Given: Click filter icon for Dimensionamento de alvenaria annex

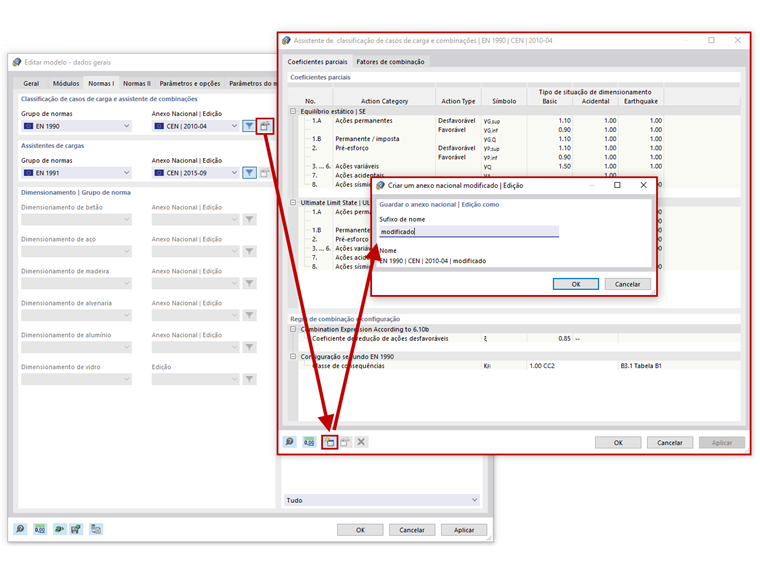Looking at the screenshot, I should pyautogui.click(x=249, y=315).
